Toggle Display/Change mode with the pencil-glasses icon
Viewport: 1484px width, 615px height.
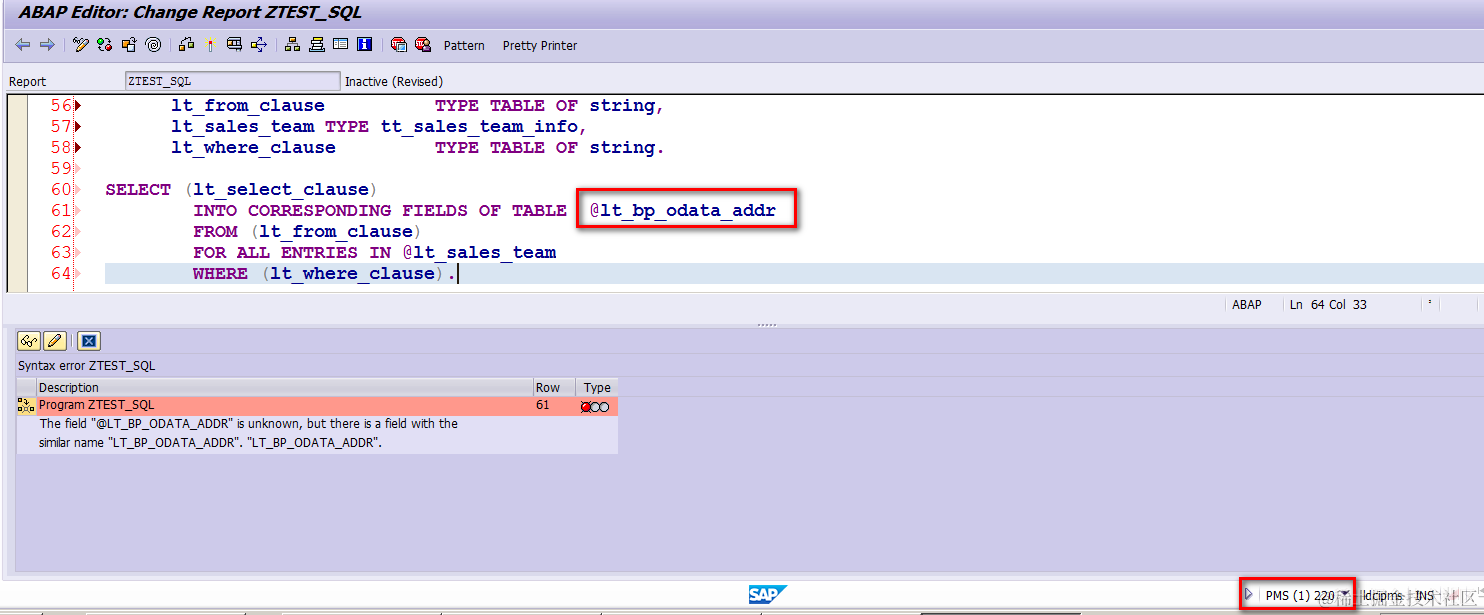pyautogui.click(x=81, y=45)
